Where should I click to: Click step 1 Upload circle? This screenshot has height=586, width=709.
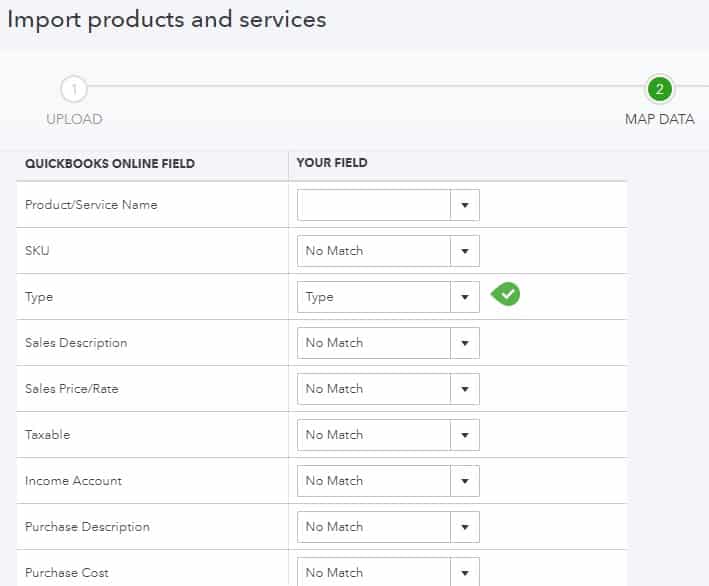(x=74, y=90)
